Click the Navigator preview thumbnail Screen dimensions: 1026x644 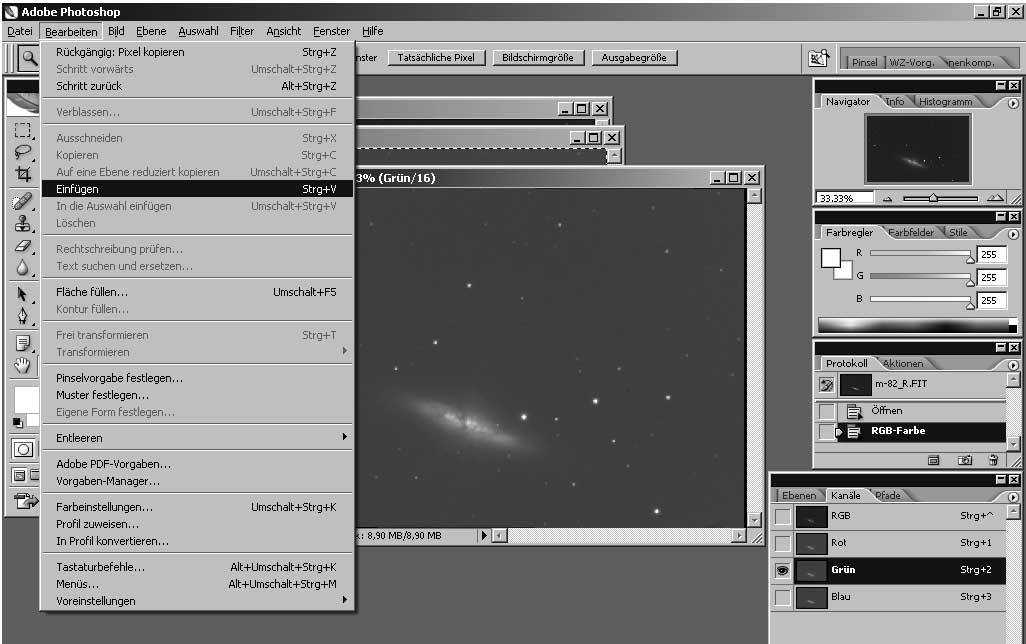[x=917, y=149]
